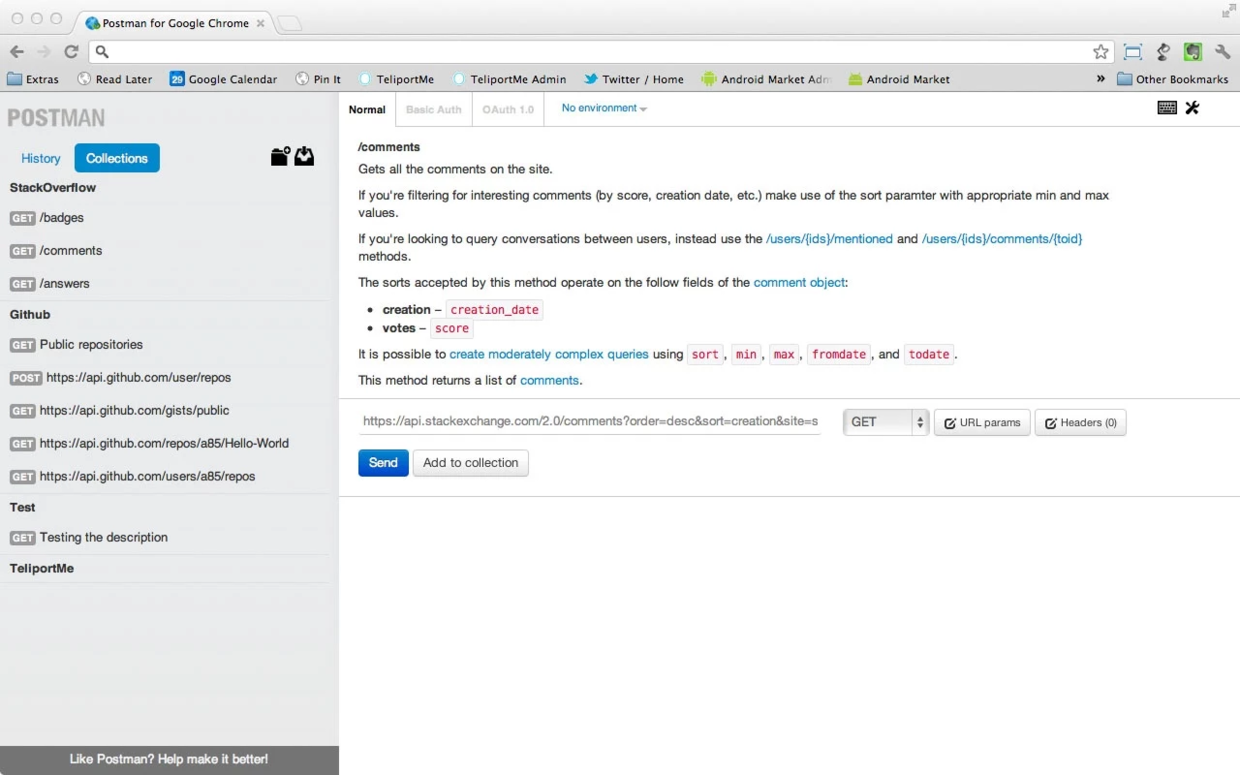Toggle the URL params editor
Viewport: 1240px width, 775px height.
tap(982, 423)
